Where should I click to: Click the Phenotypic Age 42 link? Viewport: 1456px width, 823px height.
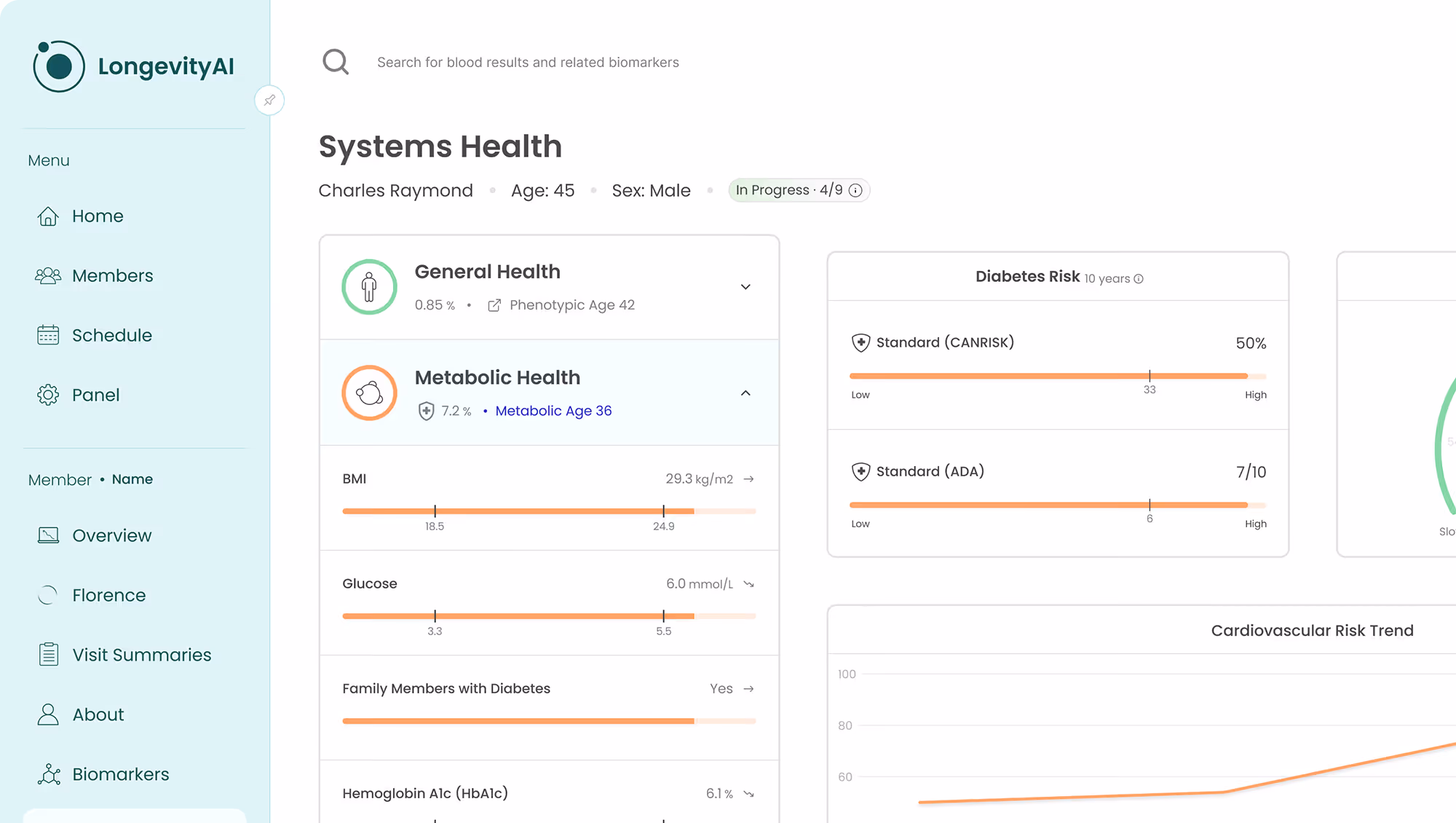[x=572, y=305]
